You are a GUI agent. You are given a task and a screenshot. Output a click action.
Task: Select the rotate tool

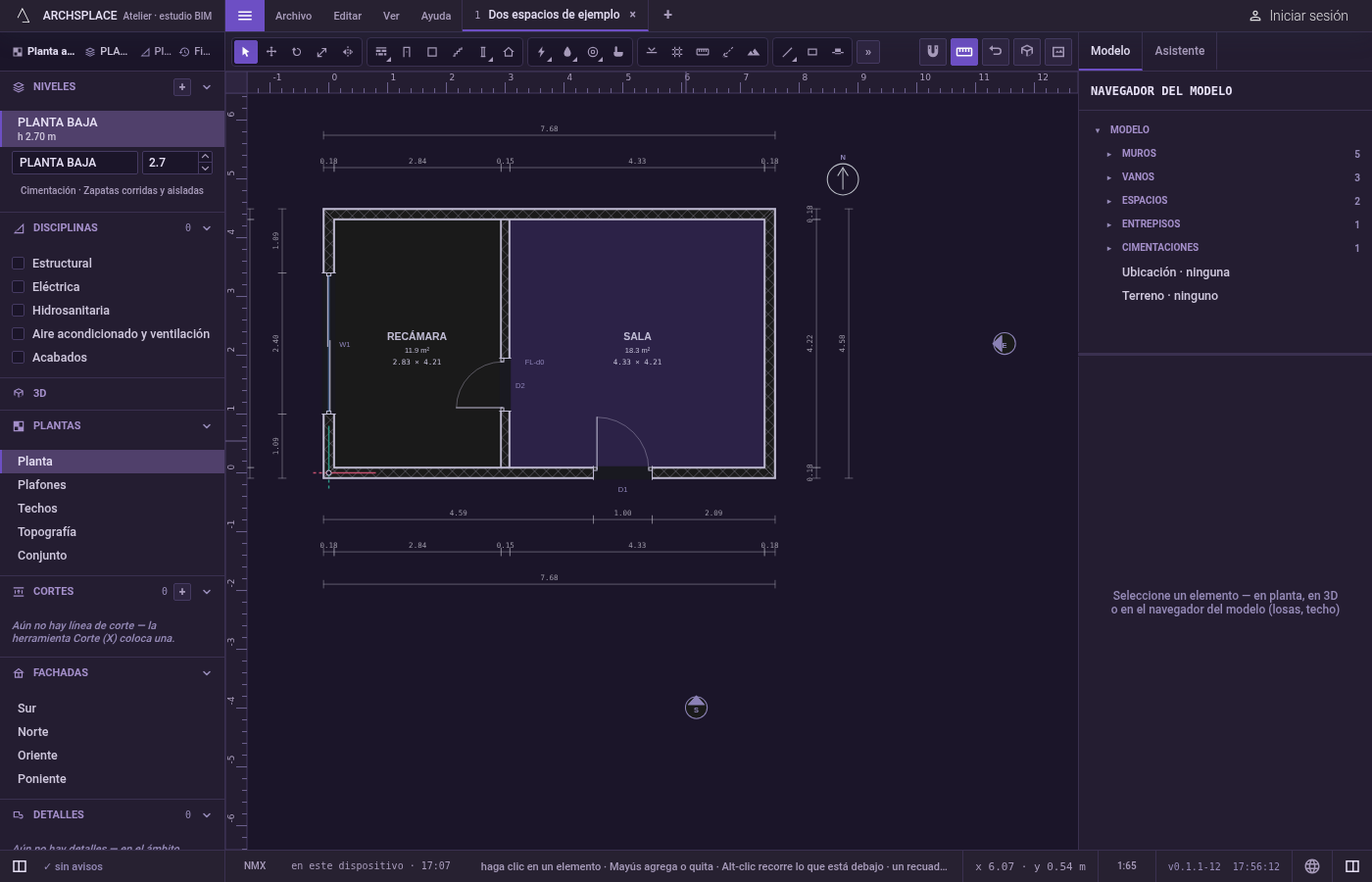[x=297, y=52]
